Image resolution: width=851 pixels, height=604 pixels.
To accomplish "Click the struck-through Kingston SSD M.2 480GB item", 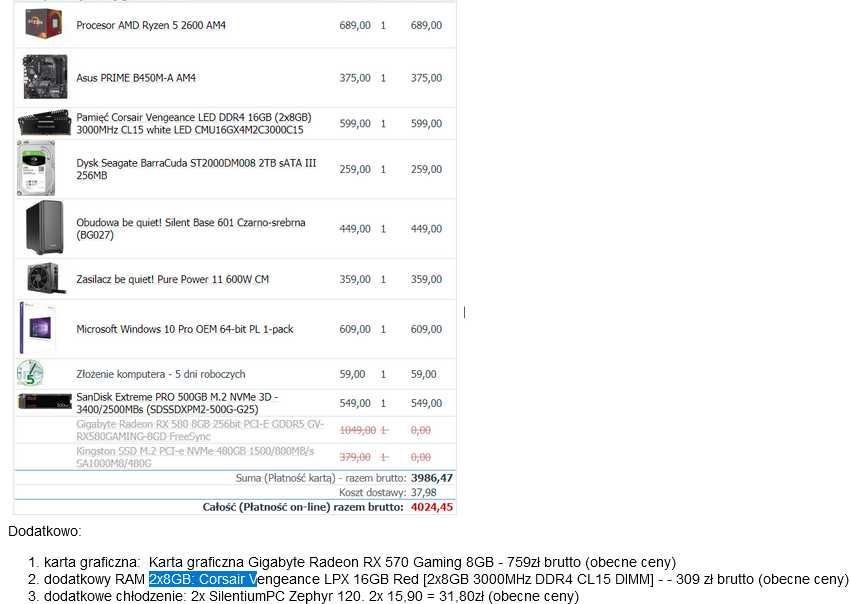I will (195, 457).
